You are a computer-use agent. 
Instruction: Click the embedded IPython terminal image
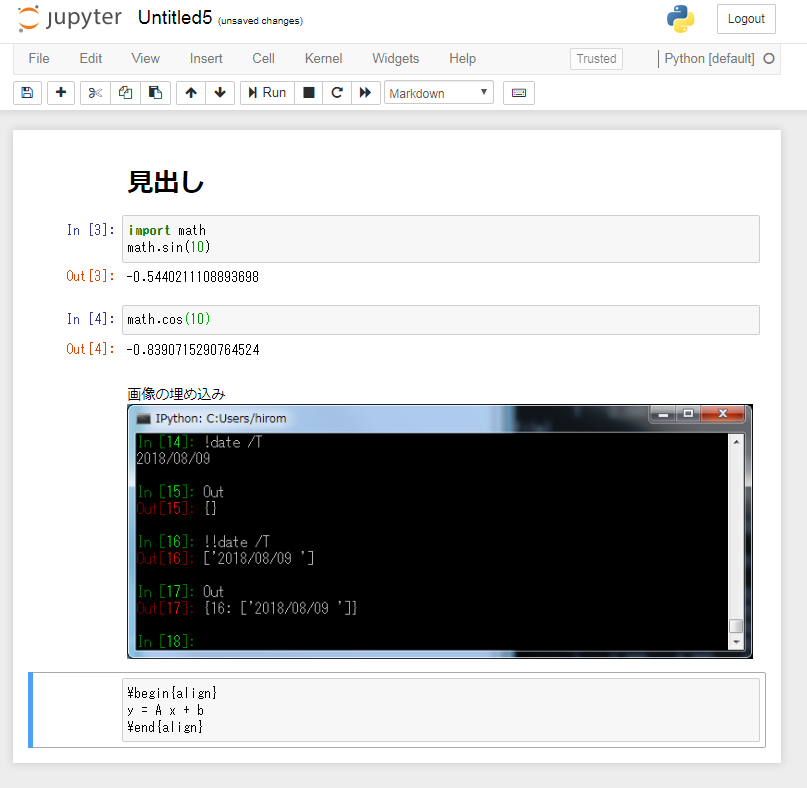click(x=440, y=532)
